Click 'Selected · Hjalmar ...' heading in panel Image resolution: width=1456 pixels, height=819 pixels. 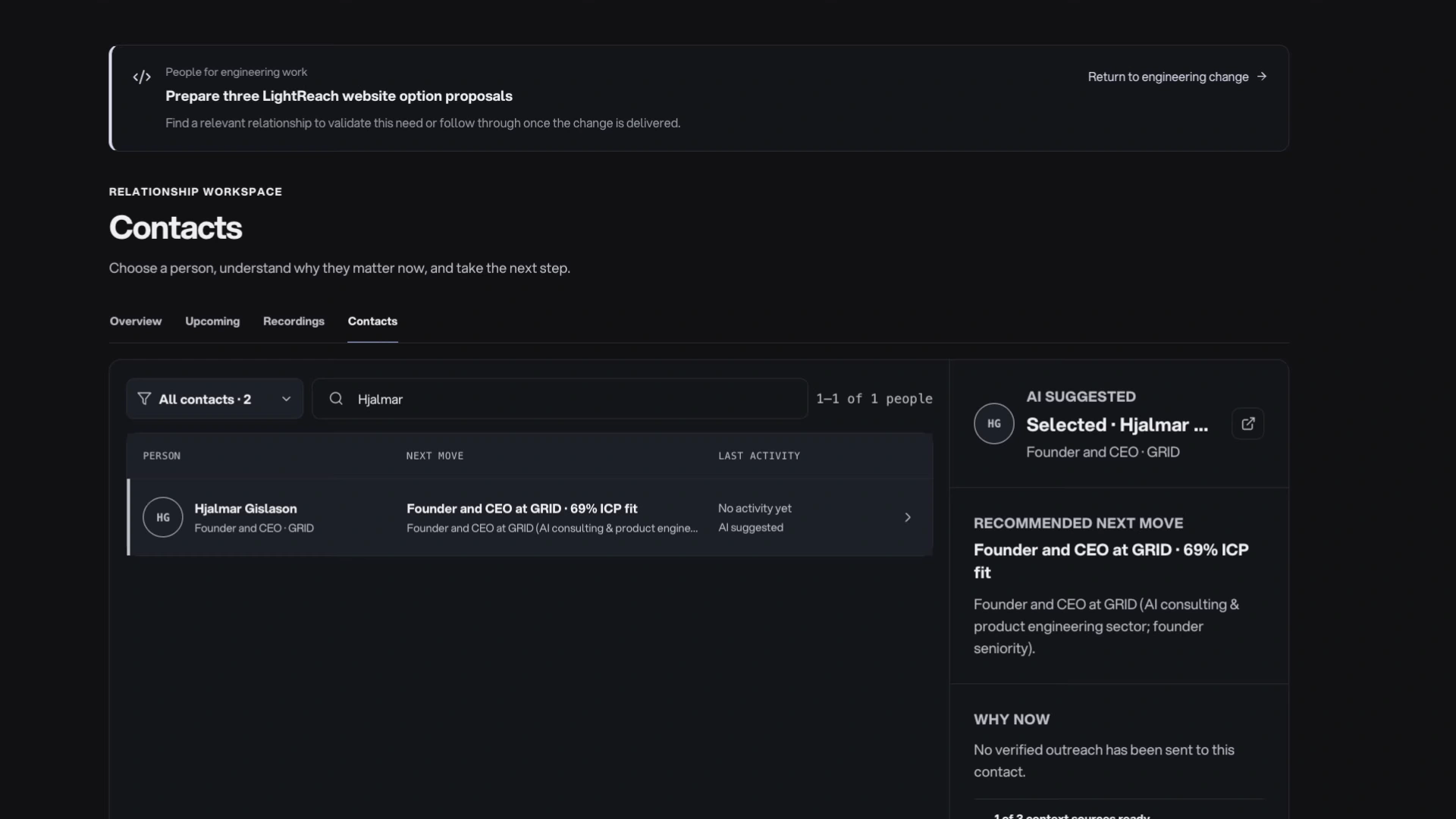point(1117,425)
